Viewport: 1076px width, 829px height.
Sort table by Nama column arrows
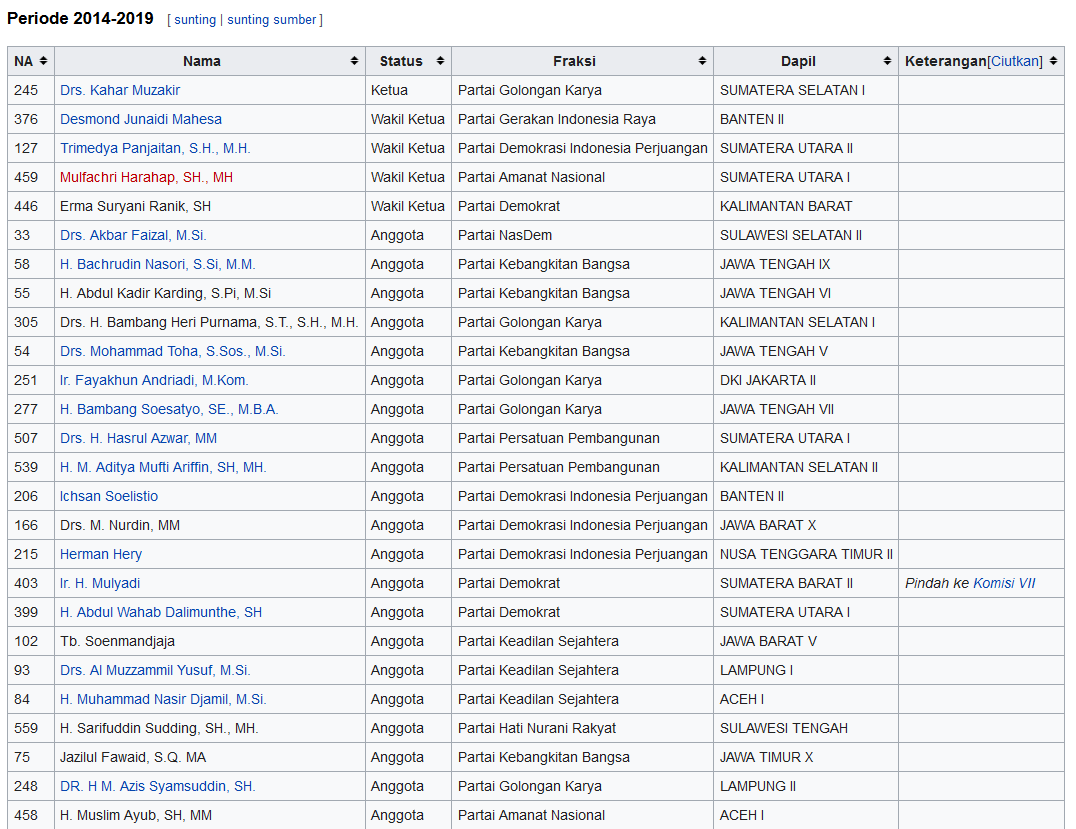[x=354, y=61]
